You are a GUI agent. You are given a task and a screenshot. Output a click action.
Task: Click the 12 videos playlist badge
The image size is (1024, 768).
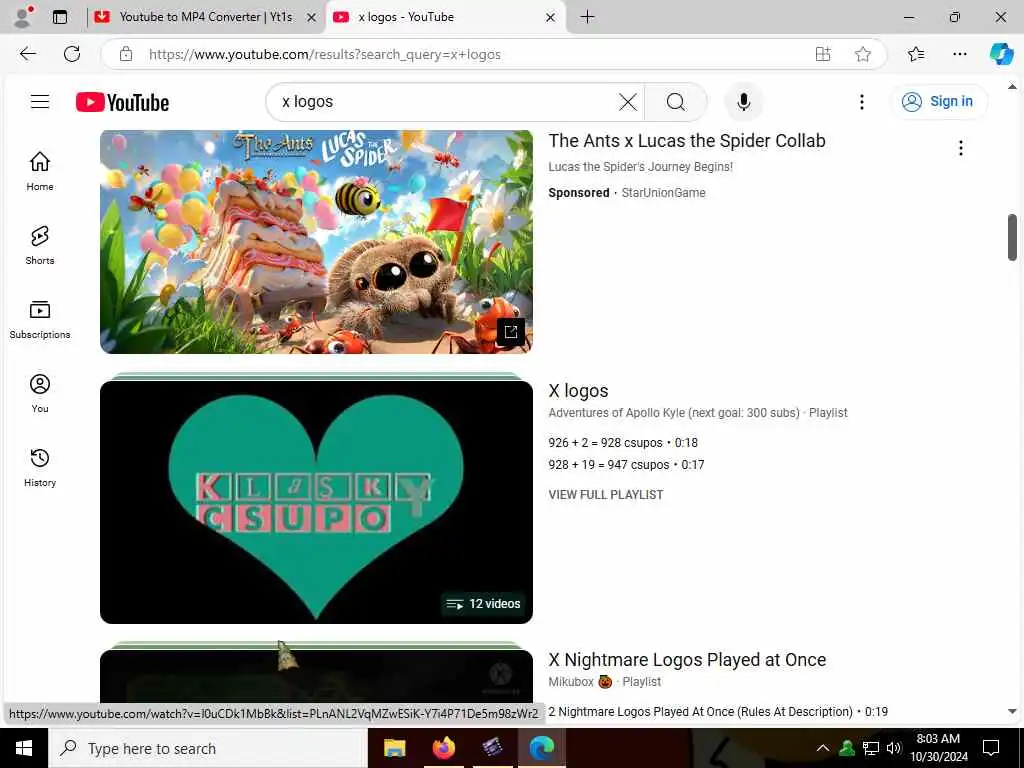click(x=484, y=603)
